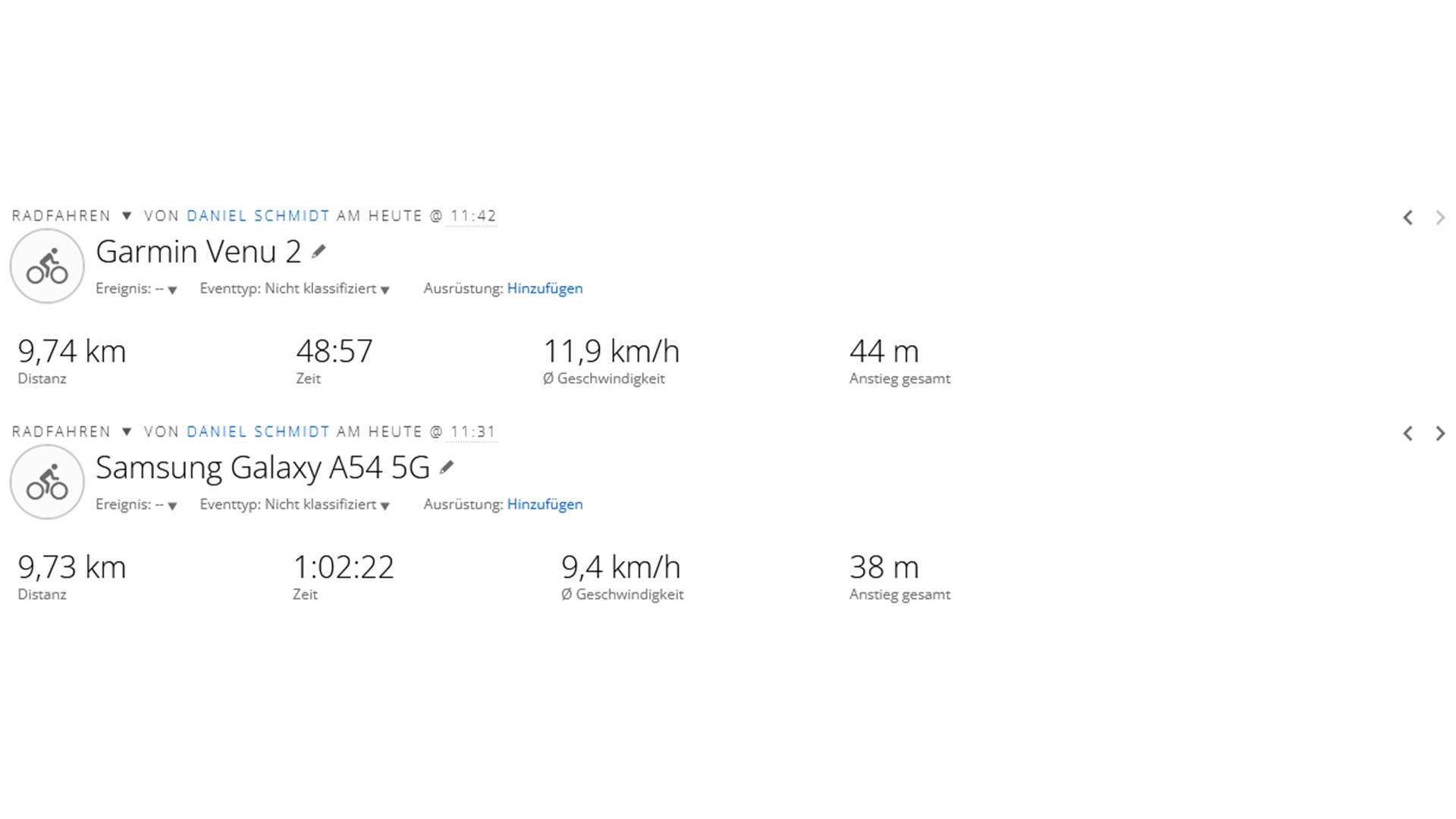Go to next activity from Samsung Galaxy entry

coord(1440,433)
